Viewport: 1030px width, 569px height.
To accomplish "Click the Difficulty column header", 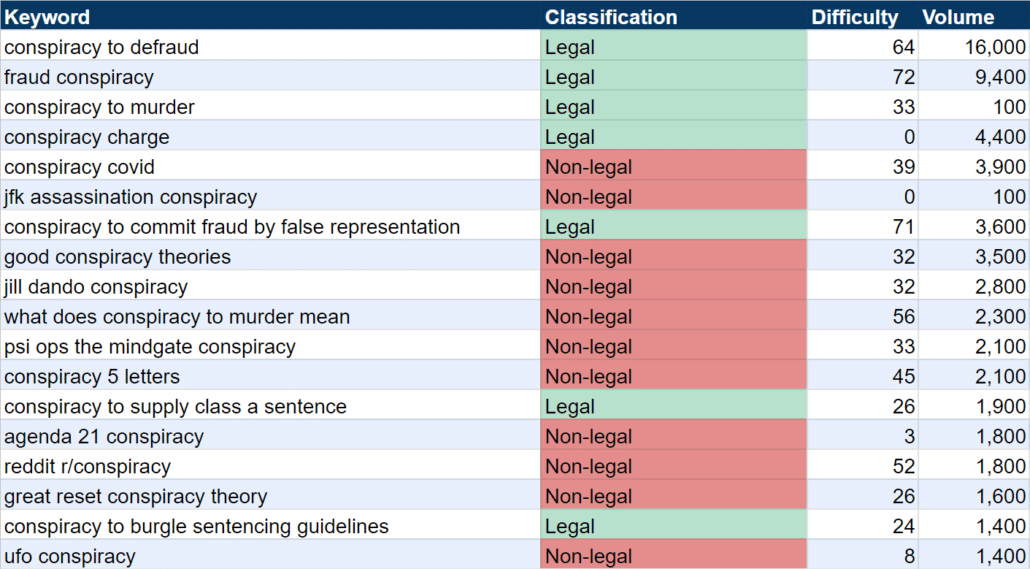I will click(x=862, y=16).
